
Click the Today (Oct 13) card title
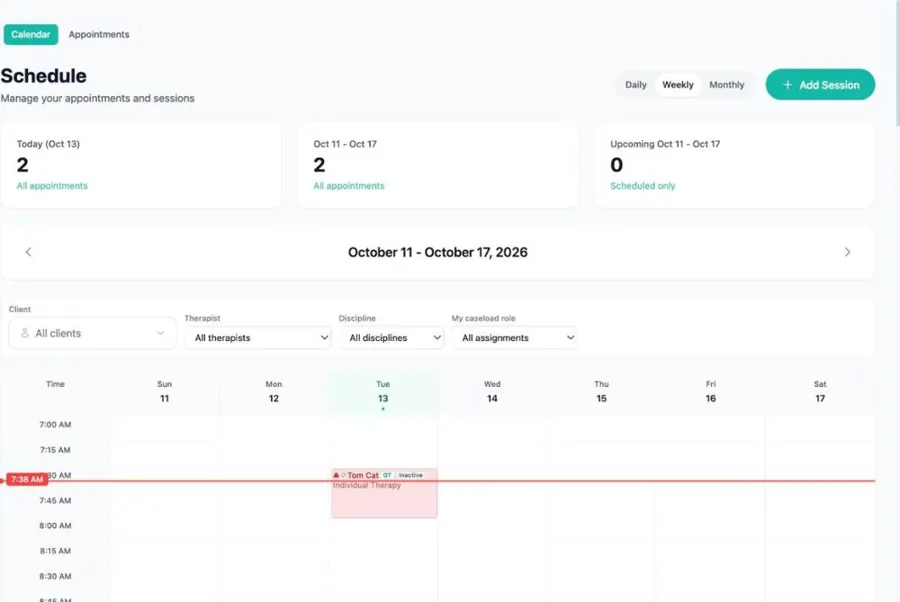(x=48, y=144)
